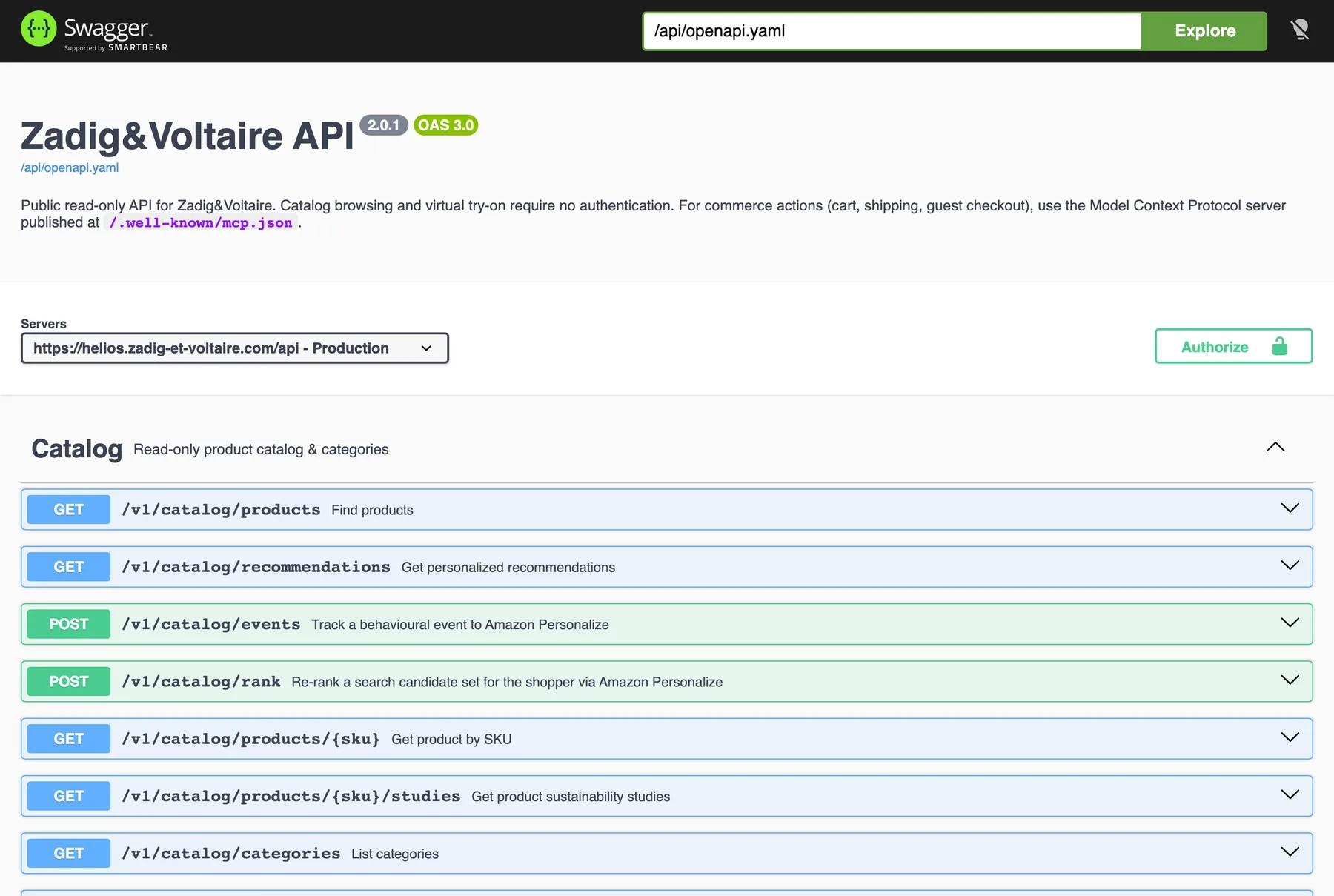Viewport: 1334px width, 896px height.
Task: Click POST badge for catalog events
Action: pos(69,624)
